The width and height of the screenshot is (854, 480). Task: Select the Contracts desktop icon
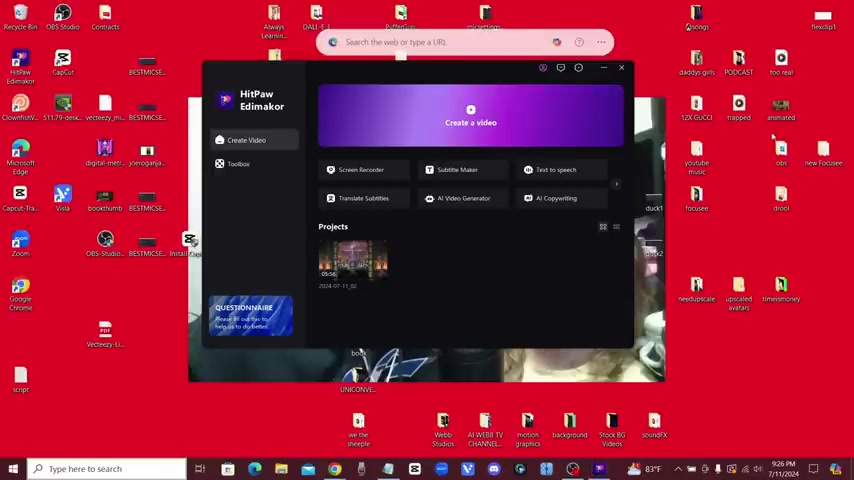pos(105,17)
